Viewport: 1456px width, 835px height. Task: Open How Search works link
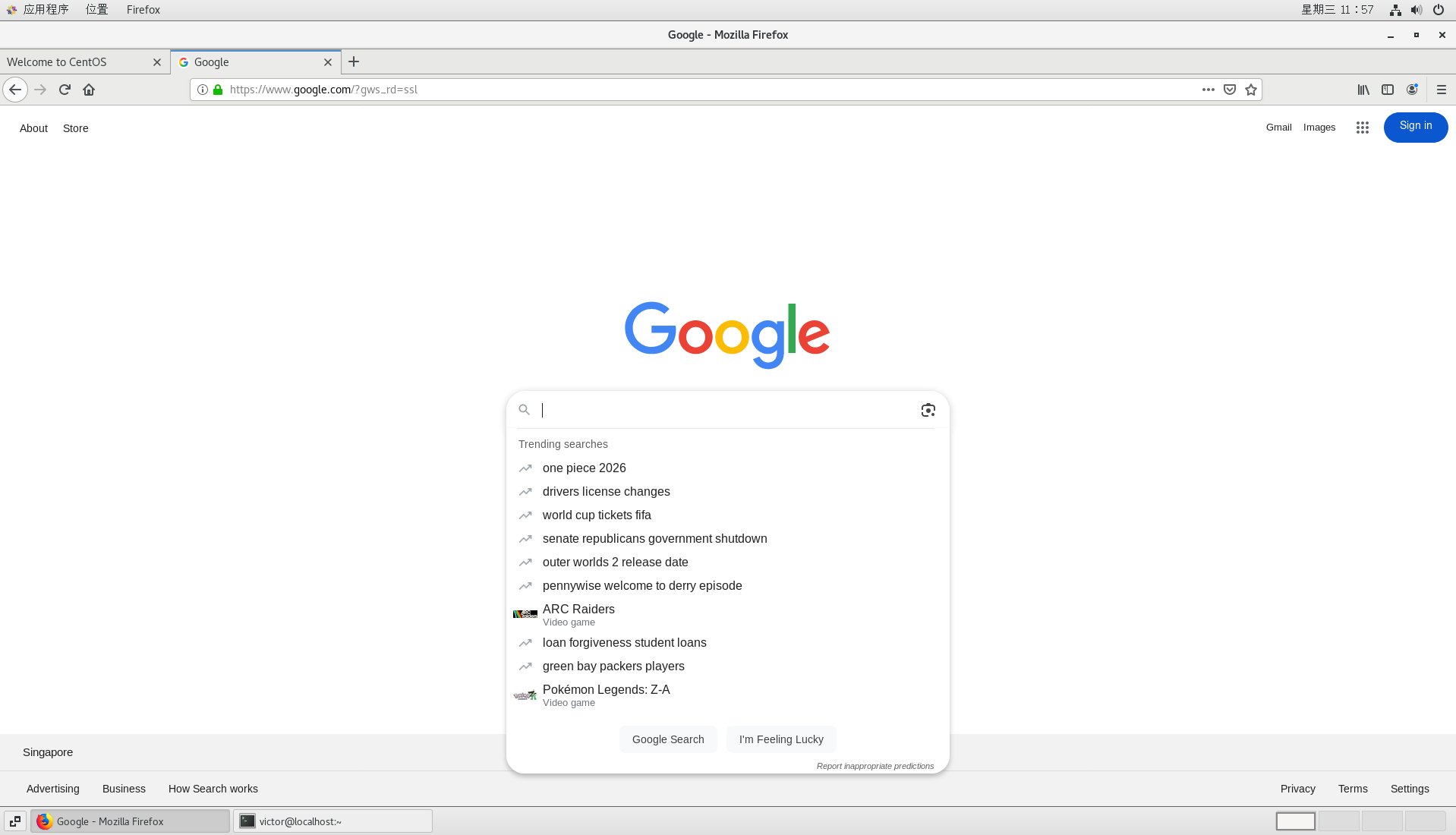[x=213, y=789]
